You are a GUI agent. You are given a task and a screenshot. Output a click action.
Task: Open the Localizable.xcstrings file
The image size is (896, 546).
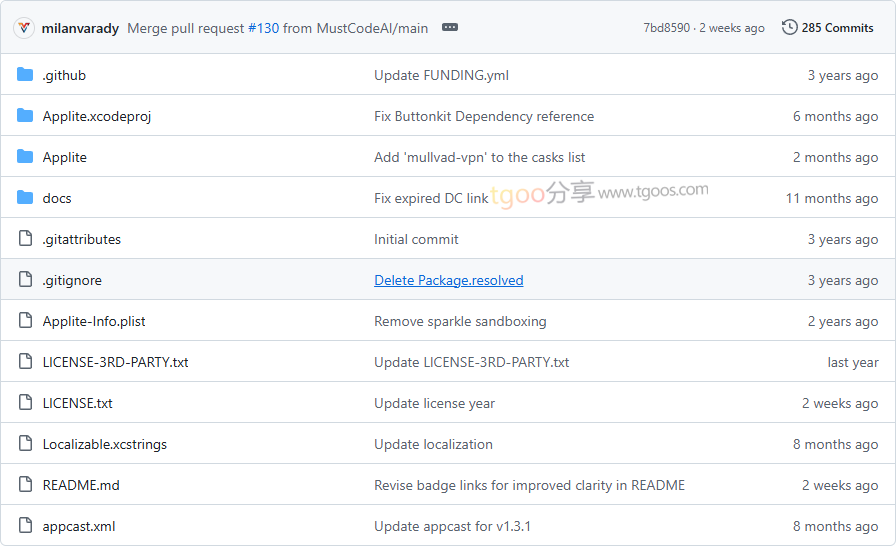tap(105, 444)
